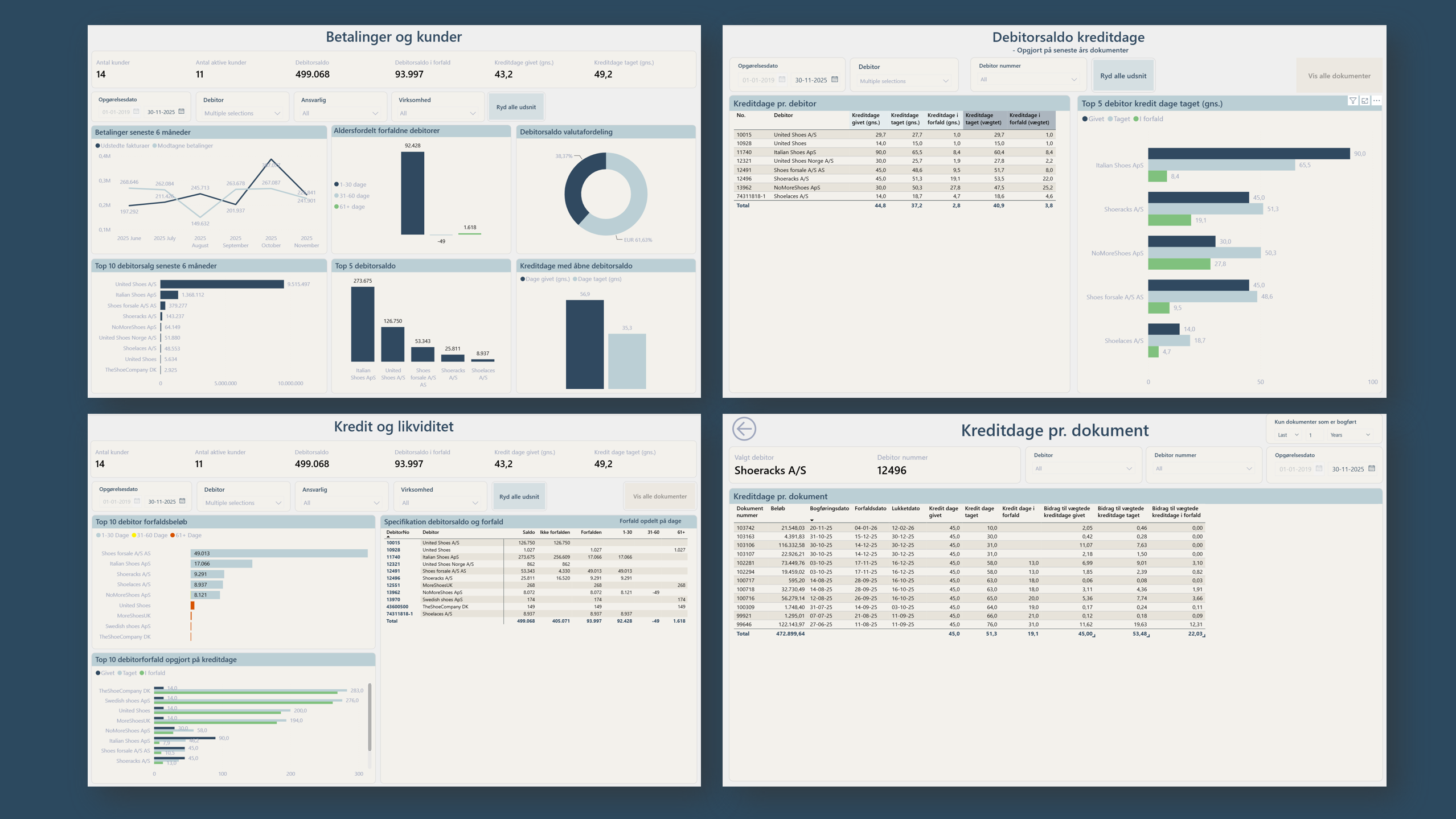Click Vis alle dokumenter in Kredit og likviditet

pyautogui.click(x=659, y=496)
